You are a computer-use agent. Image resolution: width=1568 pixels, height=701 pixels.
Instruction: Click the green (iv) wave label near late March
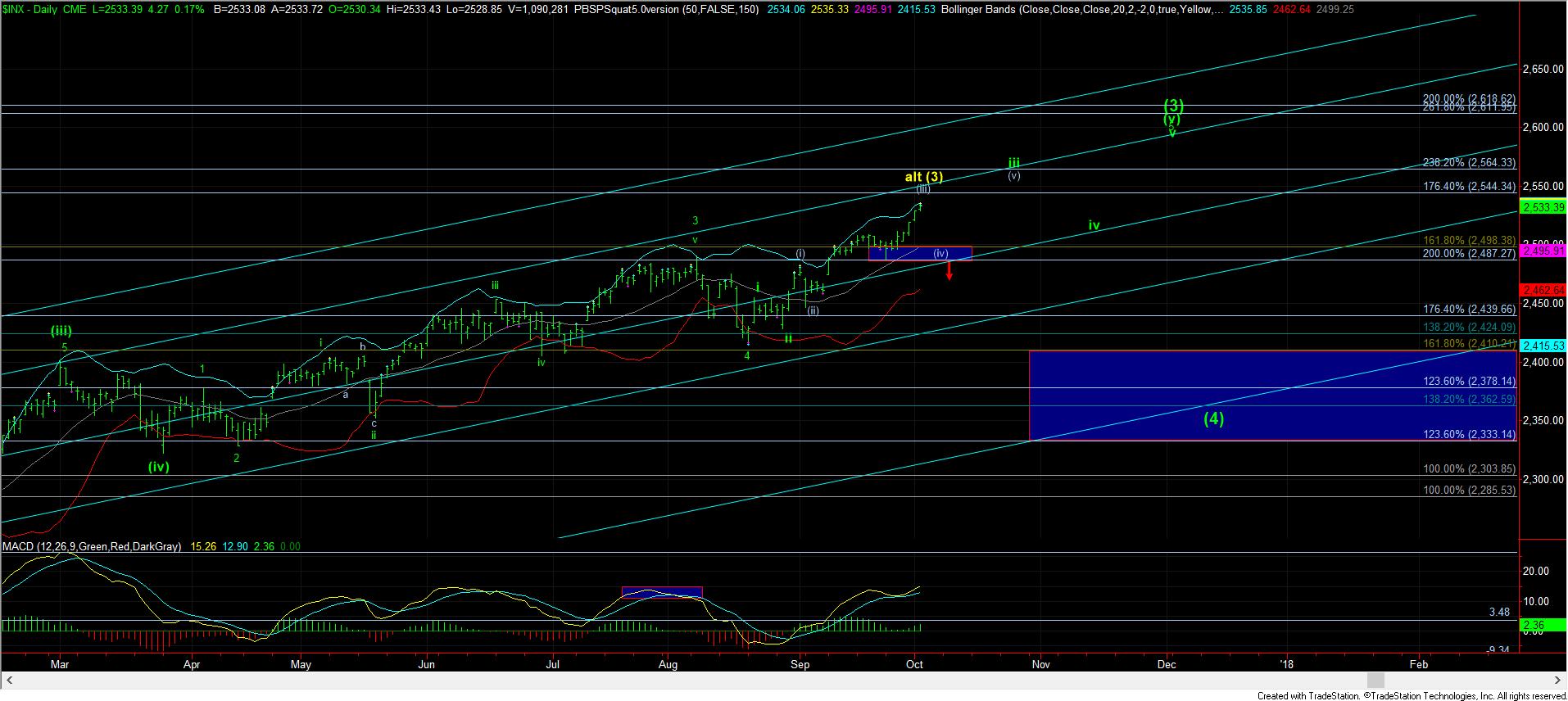[158, 468]
